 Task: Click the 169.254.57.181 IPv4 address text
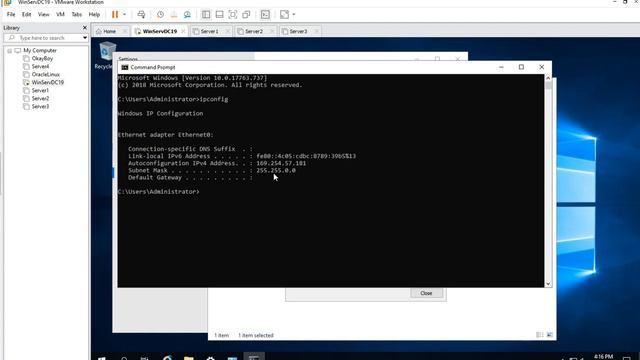281,163
